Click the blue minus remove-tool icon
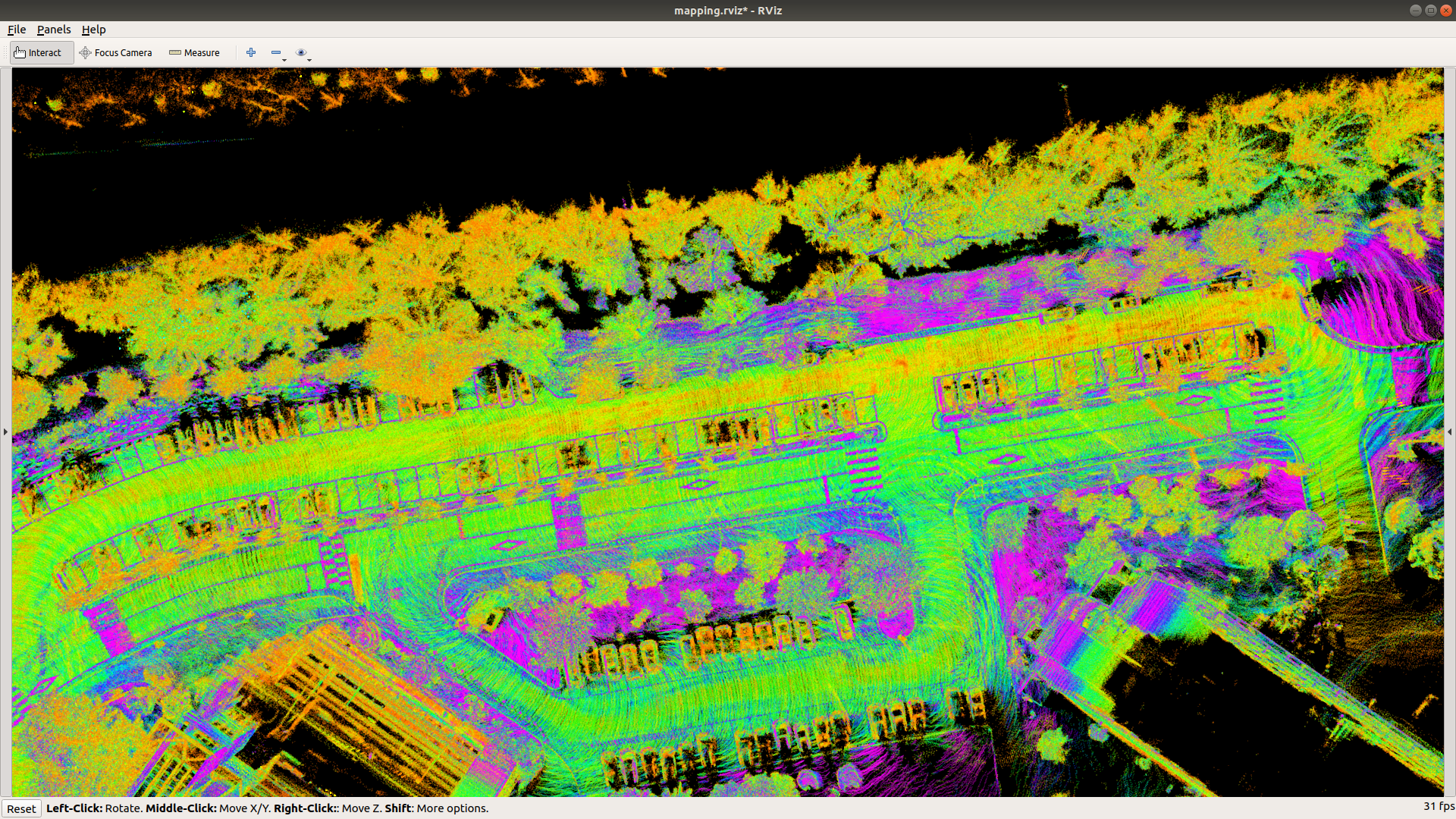The height and width of the screenshot is (819, 1456). [x=276, y=52]
